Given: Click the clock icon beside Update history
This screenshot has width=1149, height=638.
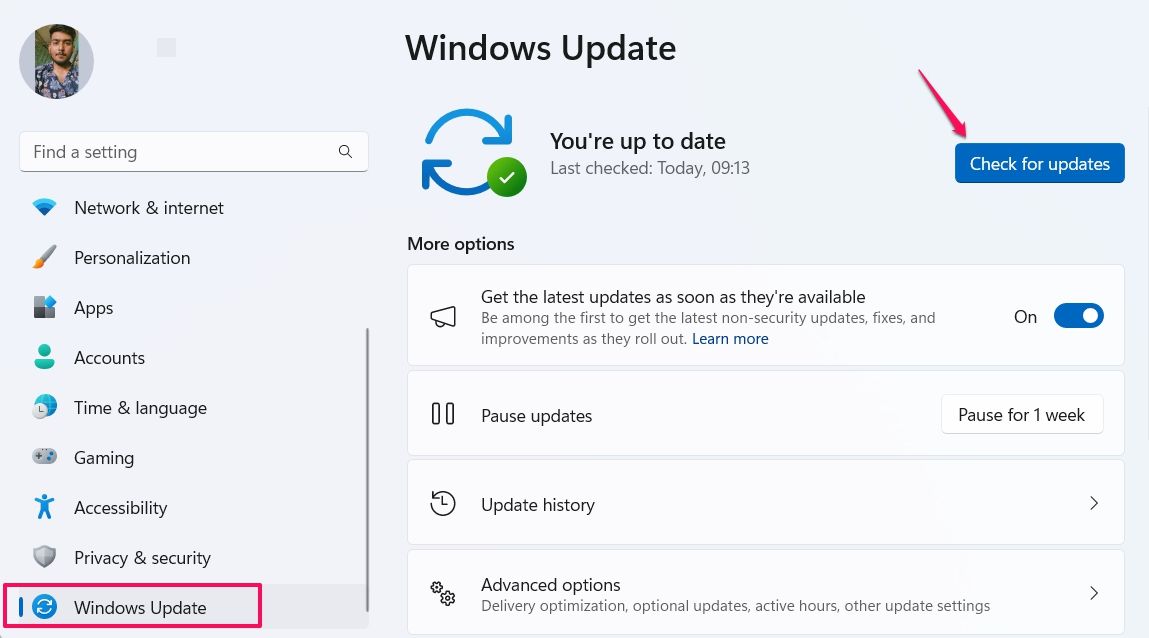Looking at the screenshot, I should tap(443, 504).
